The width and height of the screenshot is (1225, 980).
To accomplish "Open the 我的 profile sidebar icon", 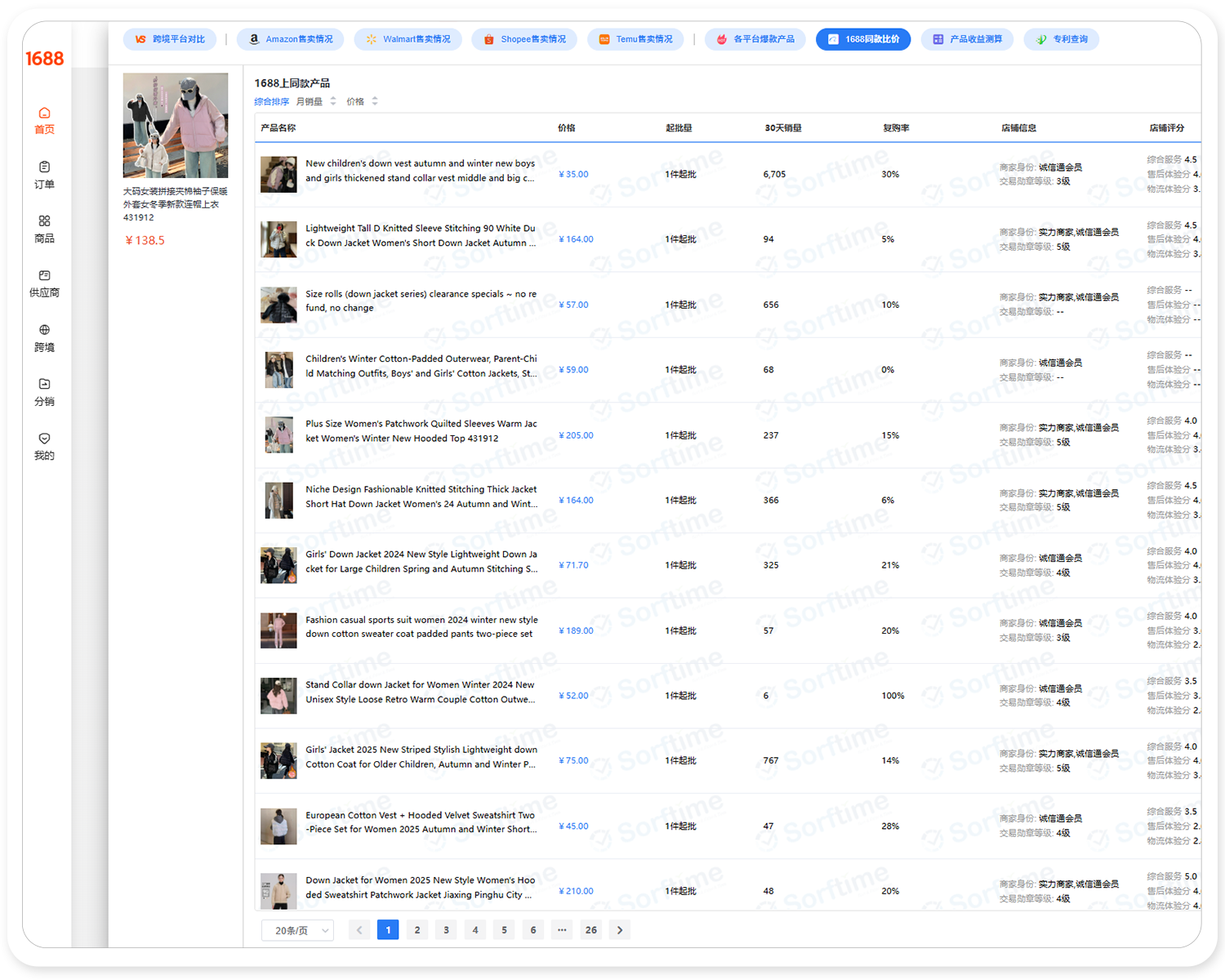I will point(44,439).
